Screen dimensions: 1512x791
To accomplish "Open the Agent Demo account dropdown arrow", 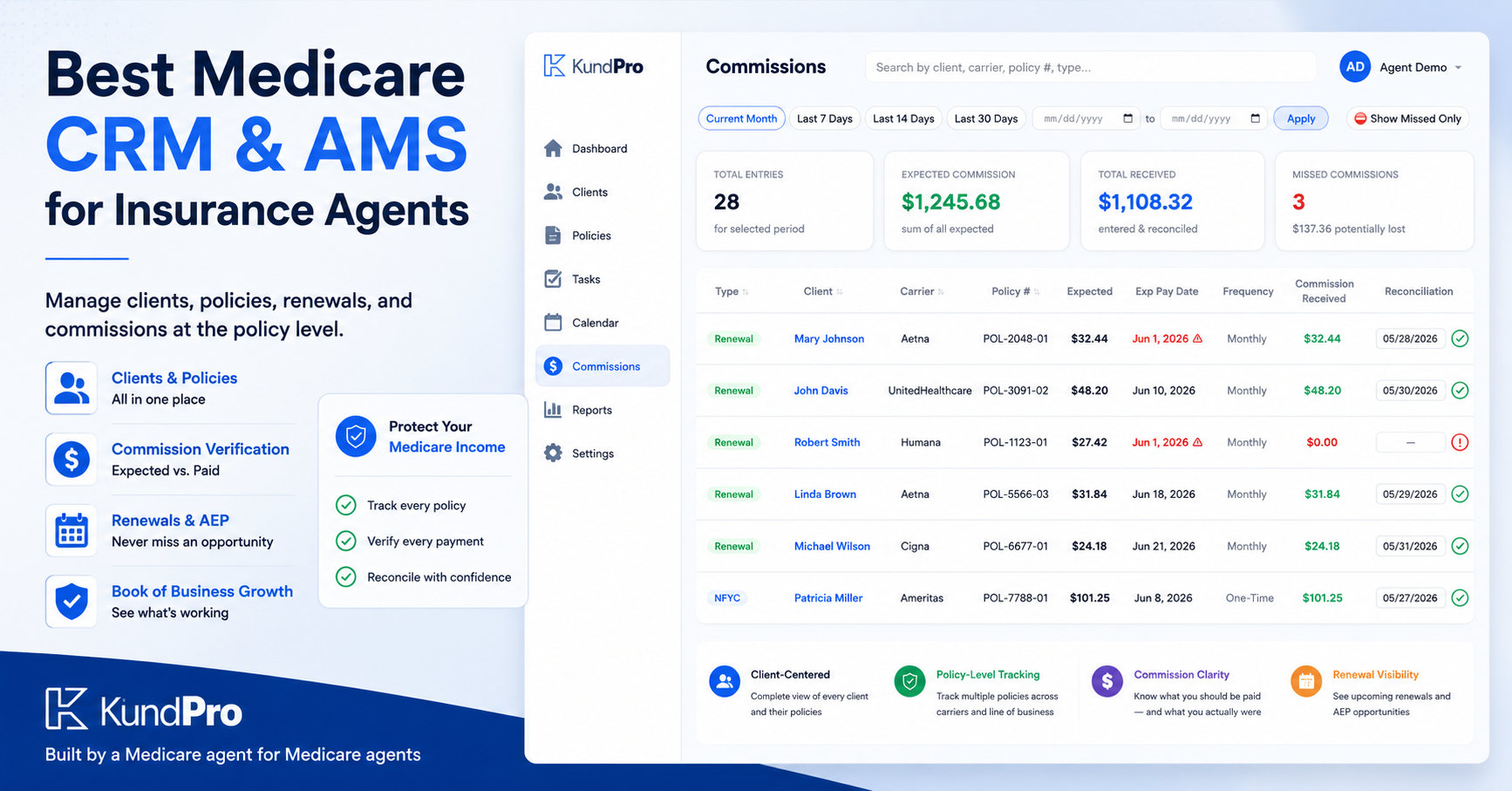I will pyautogui.click(x=1458, y=68).
